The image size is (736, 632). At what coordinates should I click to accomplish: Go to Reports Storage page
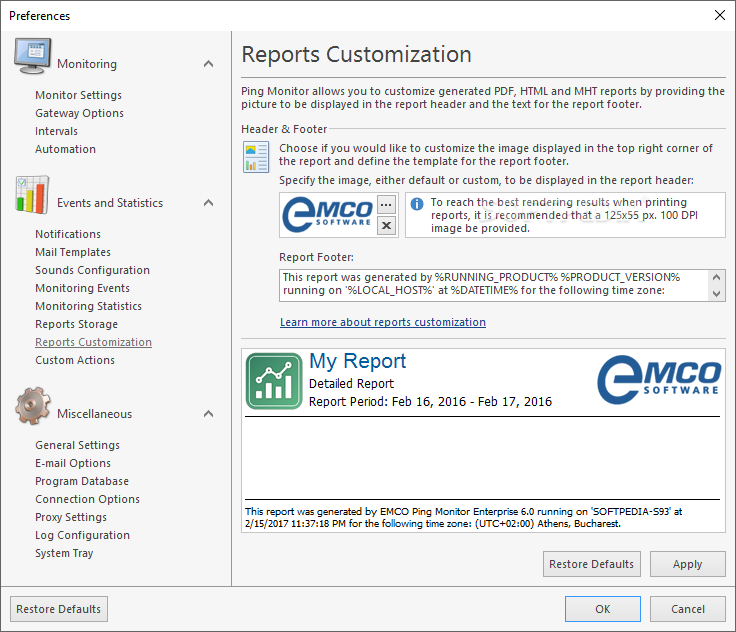pyautogui.click(x=77, y=324)
